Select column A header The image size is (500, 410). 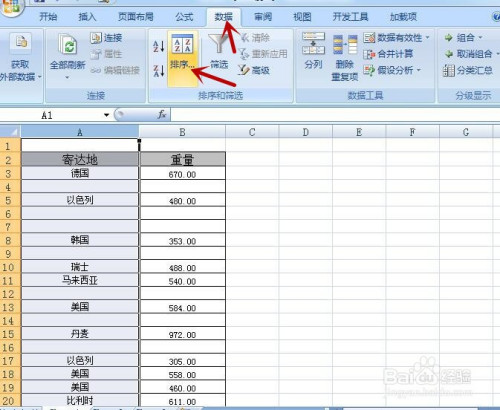click(x=80, y=132)
